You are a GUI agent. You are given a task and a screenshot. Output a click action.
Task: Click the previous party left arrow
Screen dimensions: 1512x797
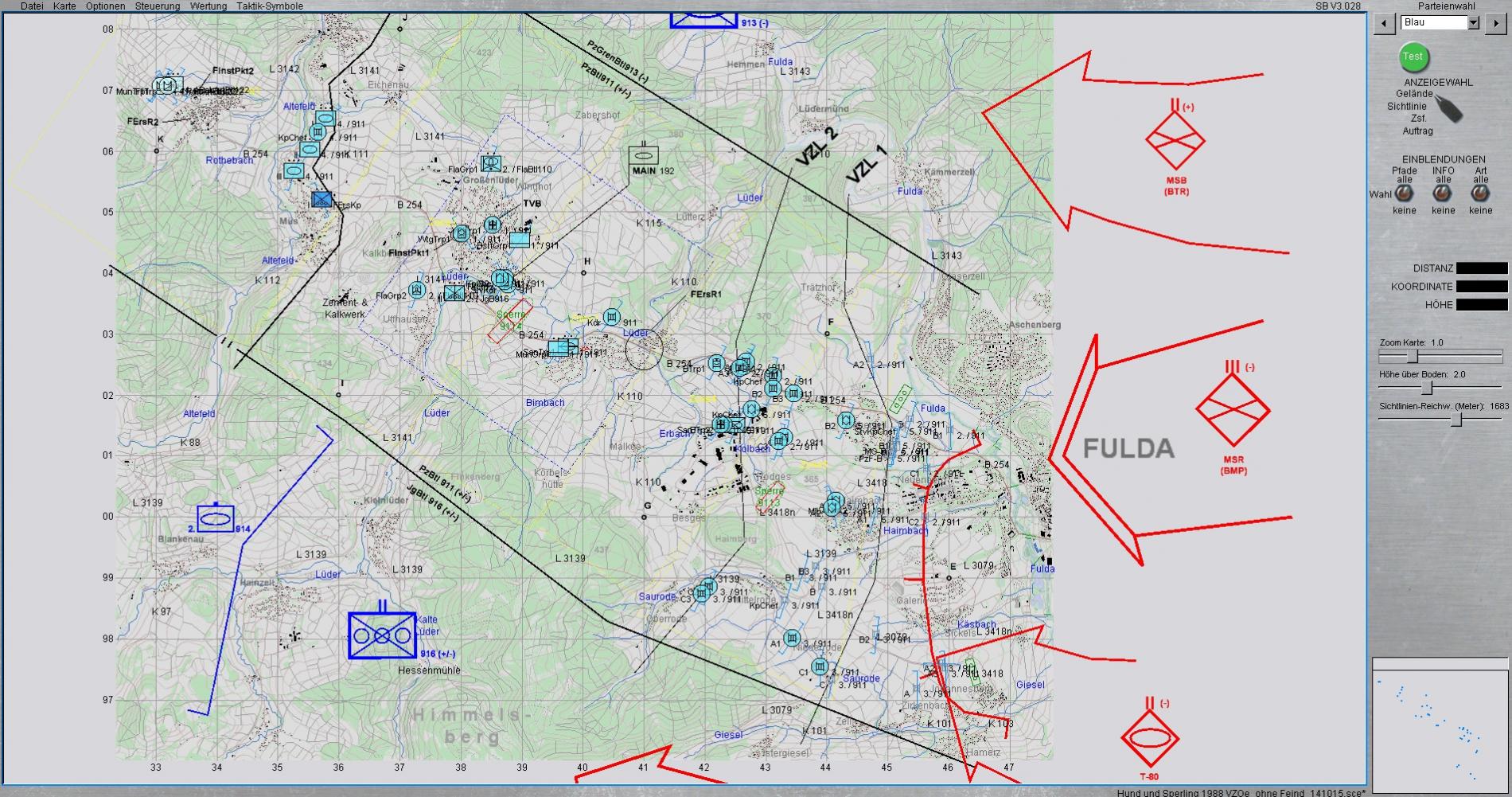click(x=1385, y=23)
